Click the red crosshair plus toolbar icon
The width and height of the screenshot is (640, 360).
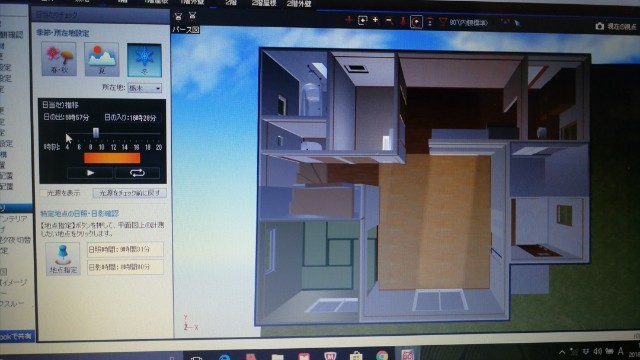click(349, 20)
